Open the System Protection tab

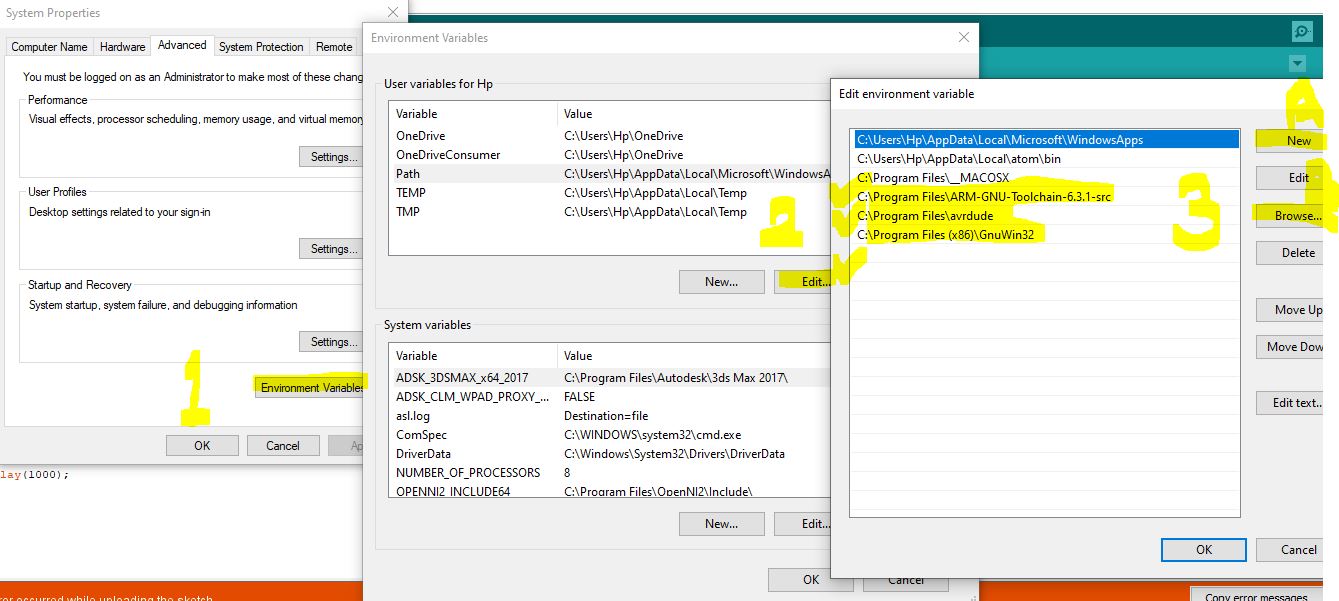261,47
